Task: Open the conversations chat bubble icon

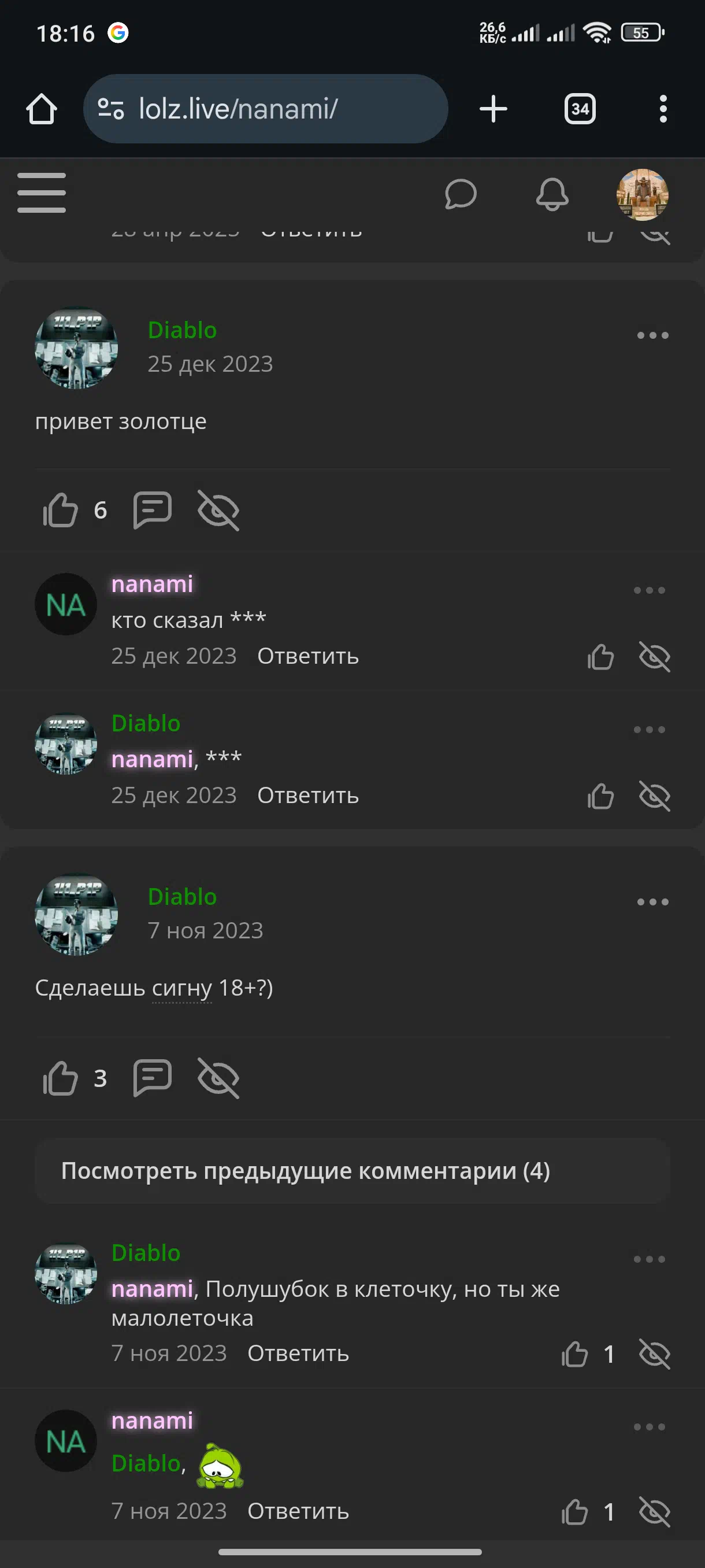Action: 461,194
